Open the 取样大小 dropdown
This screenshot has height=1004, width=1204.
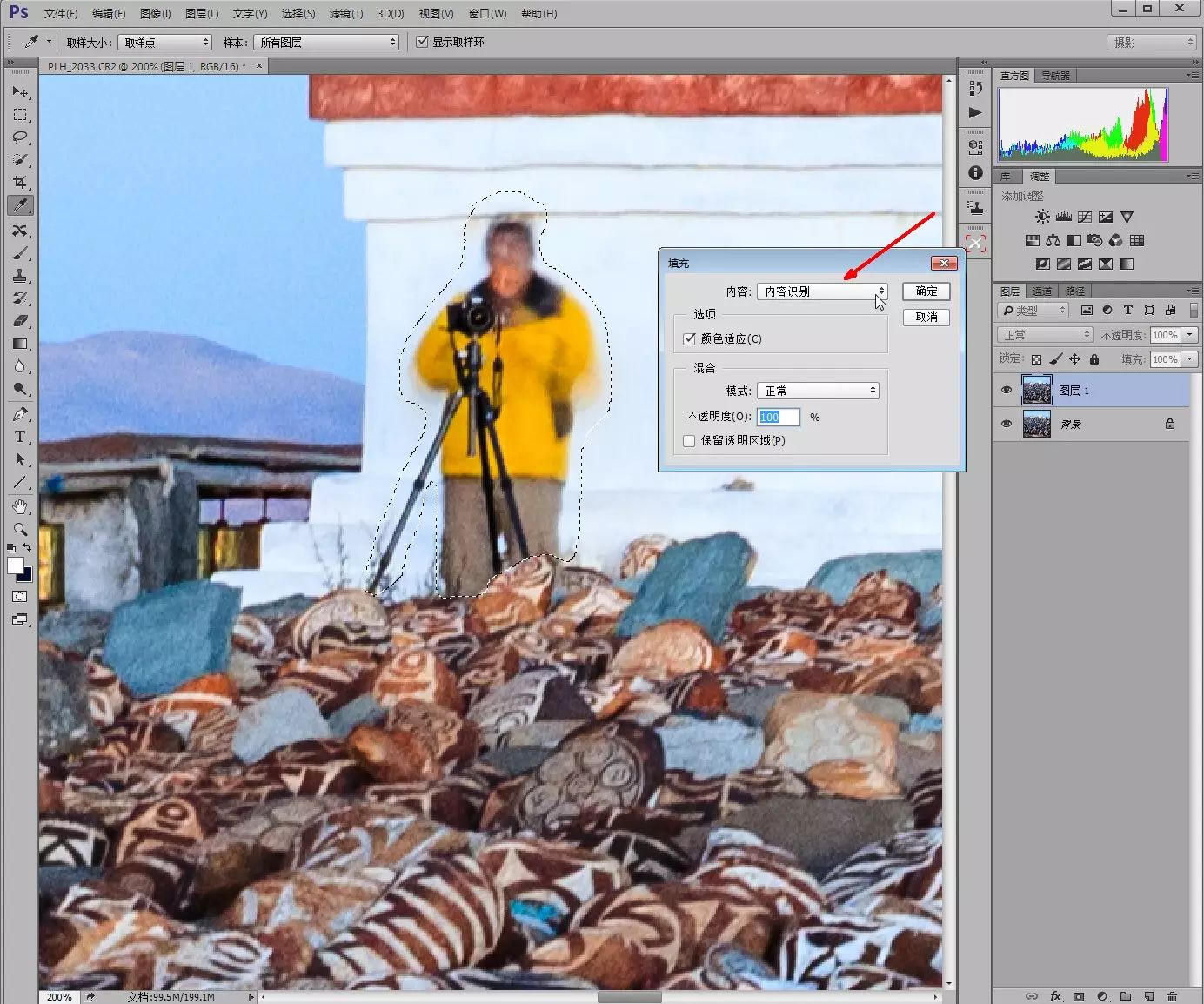pyautogui.click(x=164, y=42)
